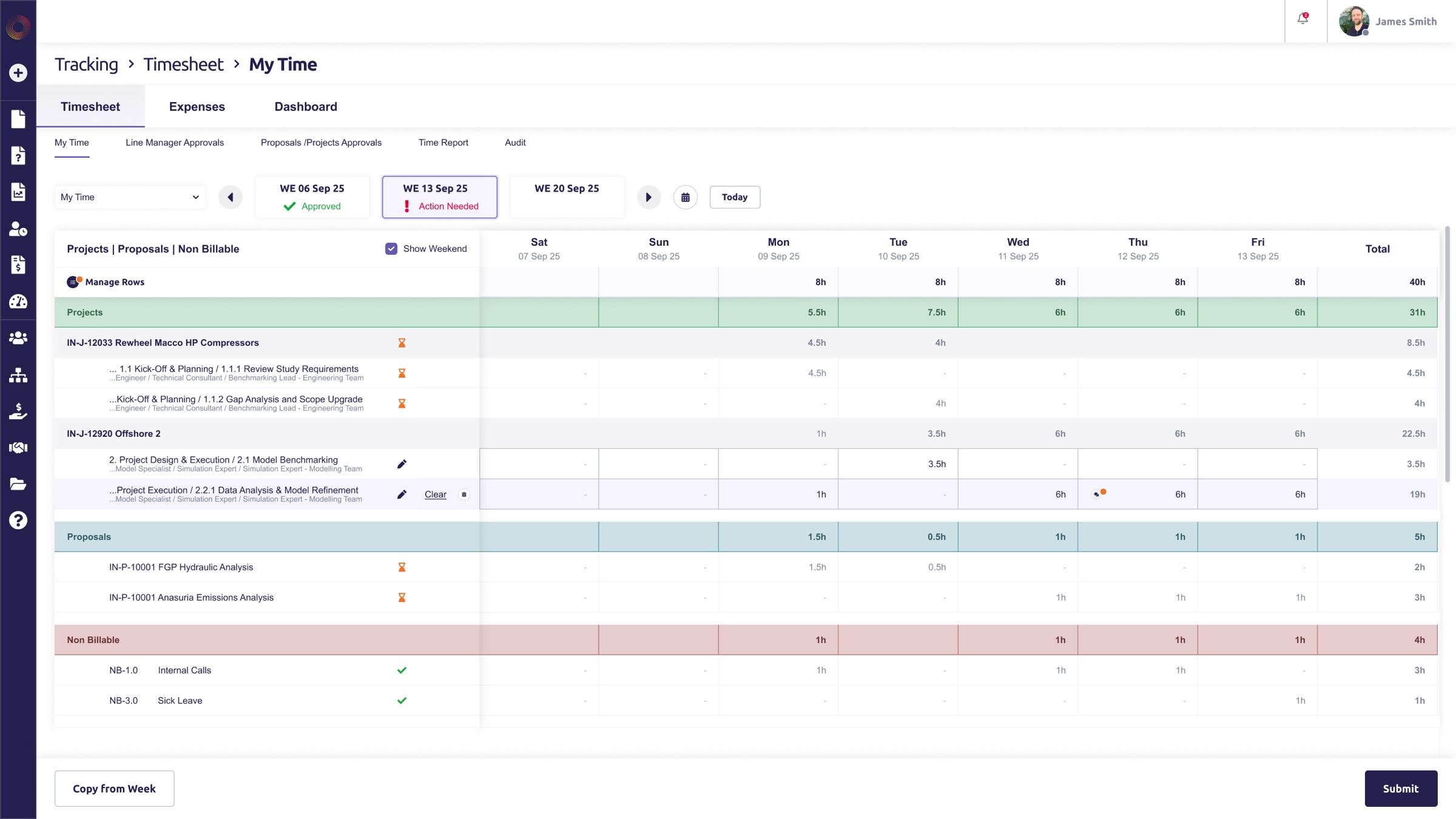
Task: Expand the My Time dropdown
Action: [130, 197]
